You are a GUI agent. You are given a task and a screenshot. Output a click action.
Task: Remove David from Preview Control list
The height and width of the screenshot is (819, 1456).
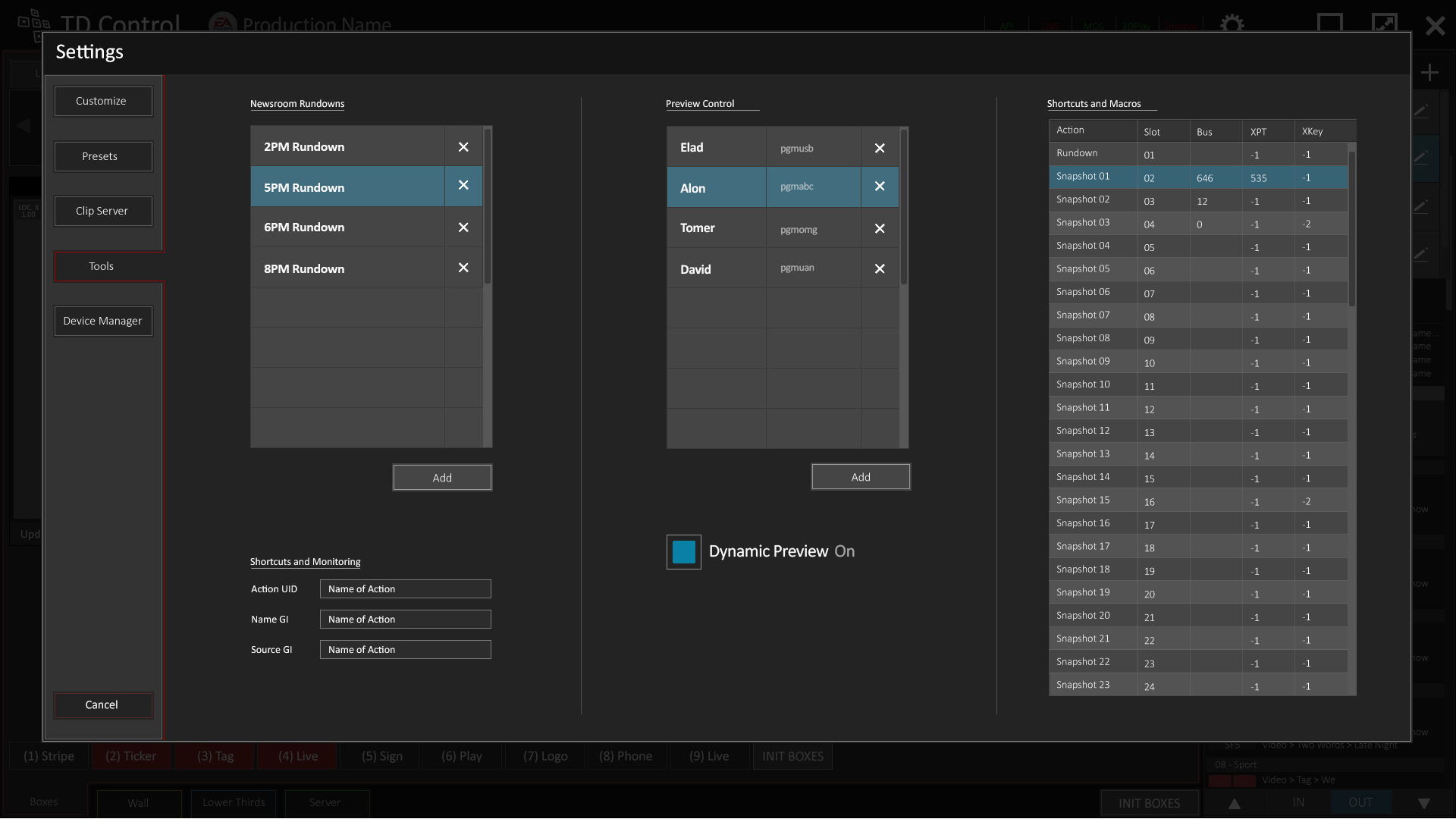coord(880,268)
